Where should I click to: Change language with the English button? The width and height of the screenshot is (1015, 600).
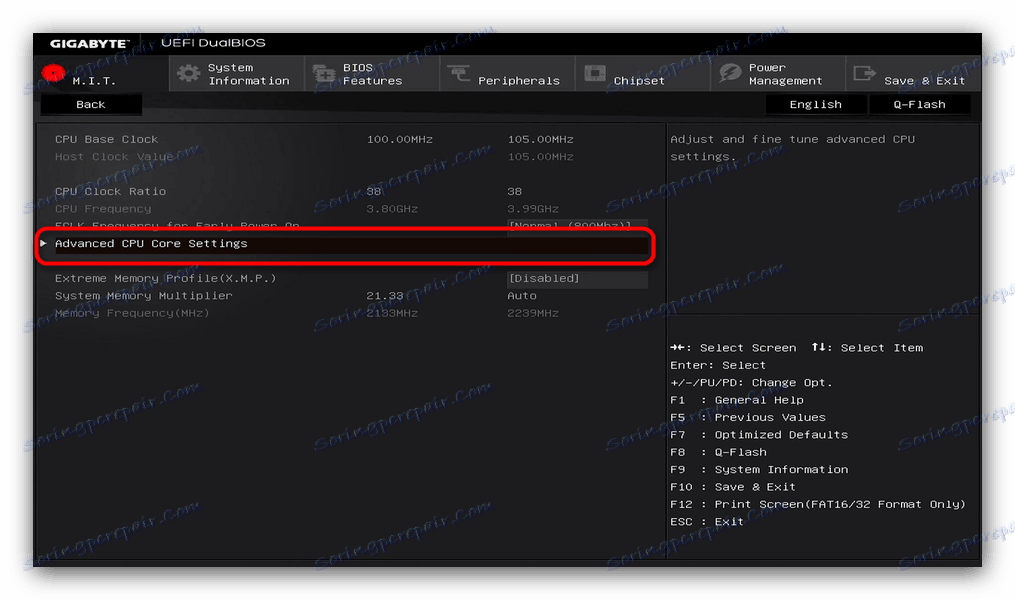(816, 104)
